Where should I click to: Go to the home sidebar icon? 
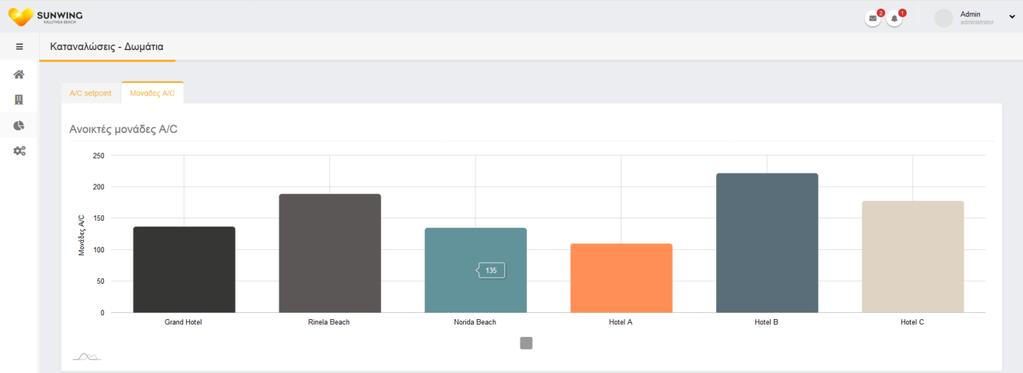coord(20,74)
